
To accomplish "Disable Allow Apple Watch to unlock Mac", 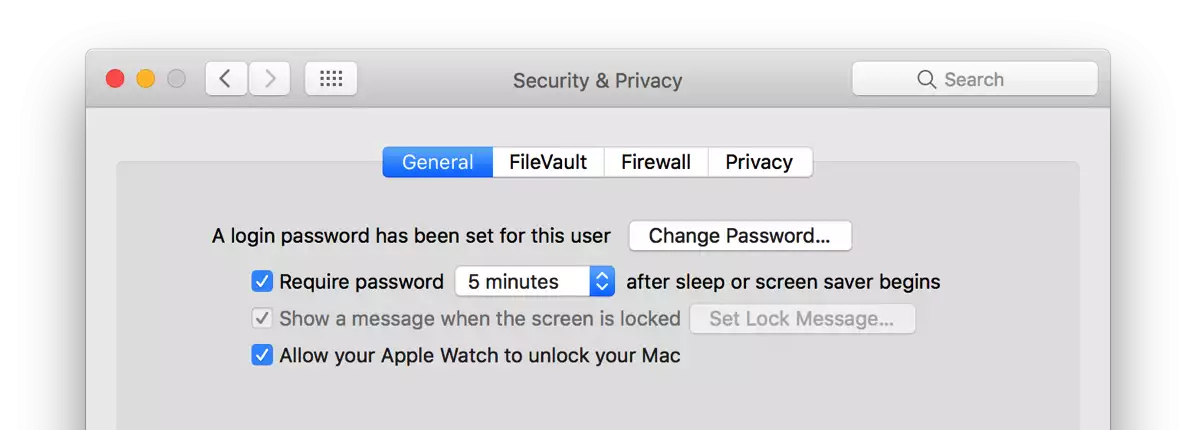I will point(262,355).
